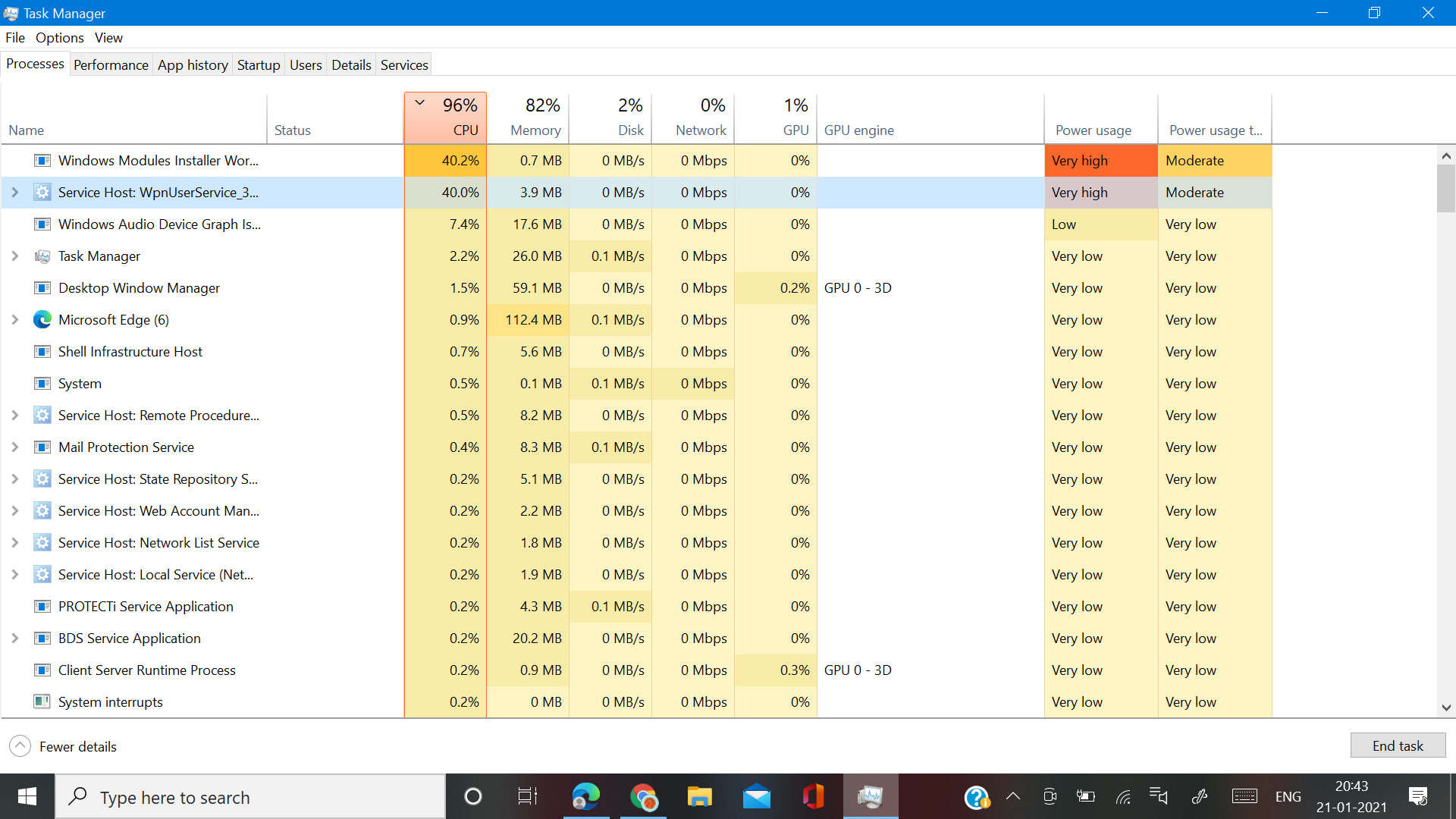Launch Google Chrome from the taskbar
The width and height of the screenshot is (1456, 819).
(x=643, y=796)
